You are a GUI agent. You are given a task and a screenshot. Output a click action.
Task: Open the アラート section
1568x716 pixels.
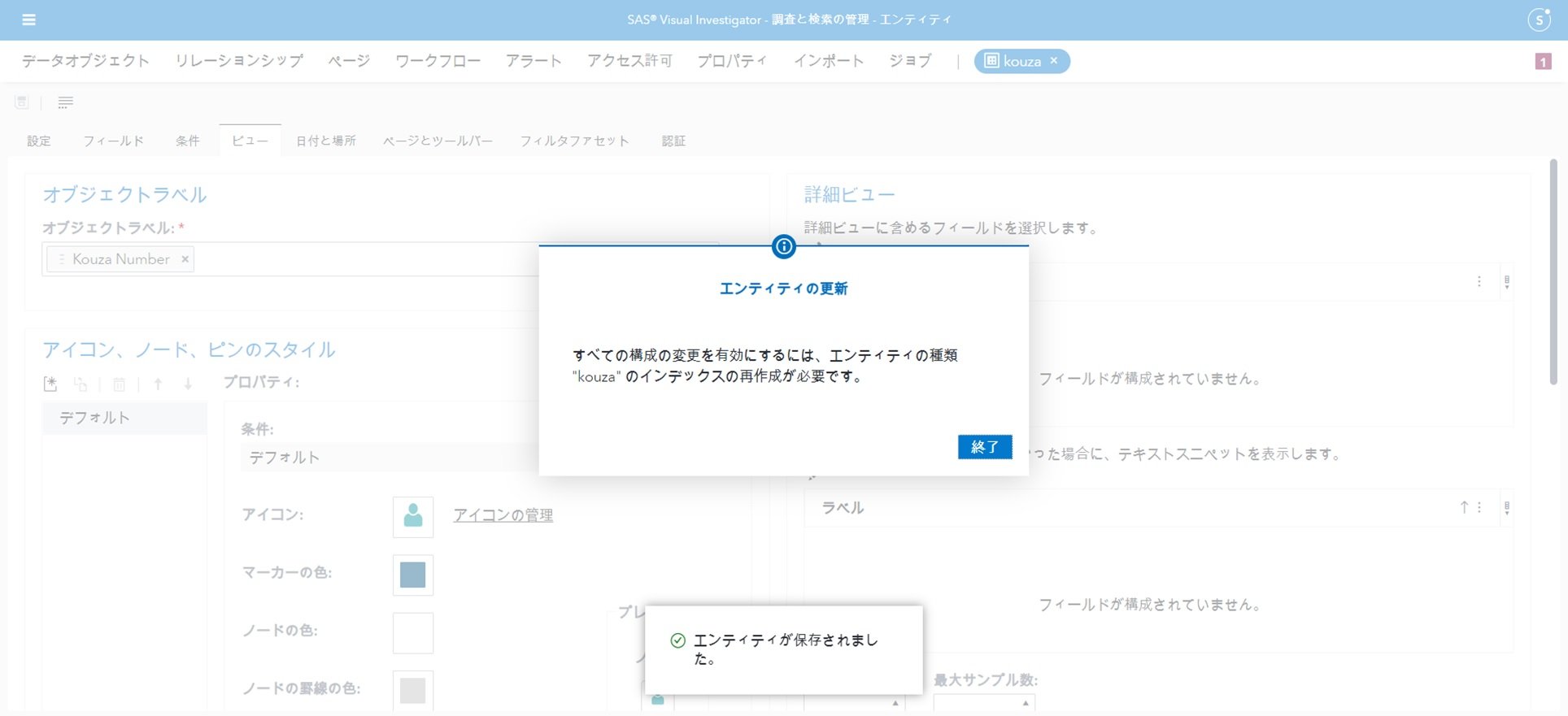point(534,61)
